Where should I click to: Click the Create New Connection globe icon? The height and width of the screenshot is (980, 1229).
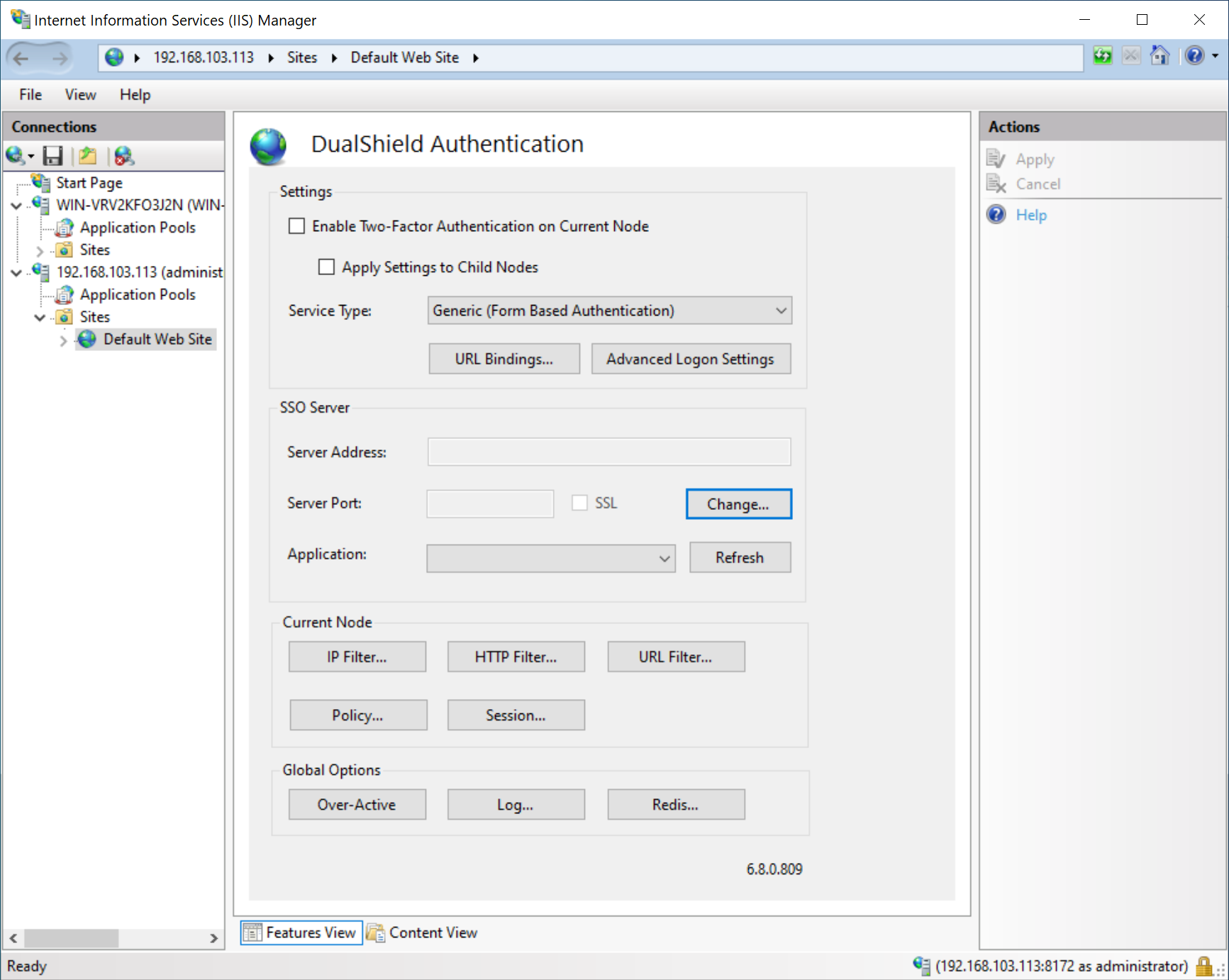[x=16, y=155]
